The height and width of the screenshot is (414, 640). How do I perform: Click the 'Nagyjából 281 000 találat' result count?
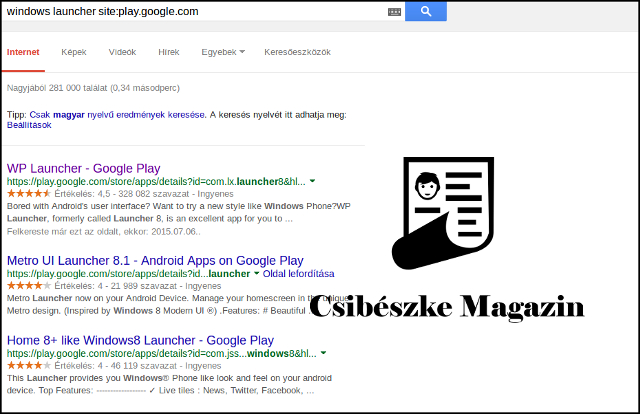pos(93,88)
